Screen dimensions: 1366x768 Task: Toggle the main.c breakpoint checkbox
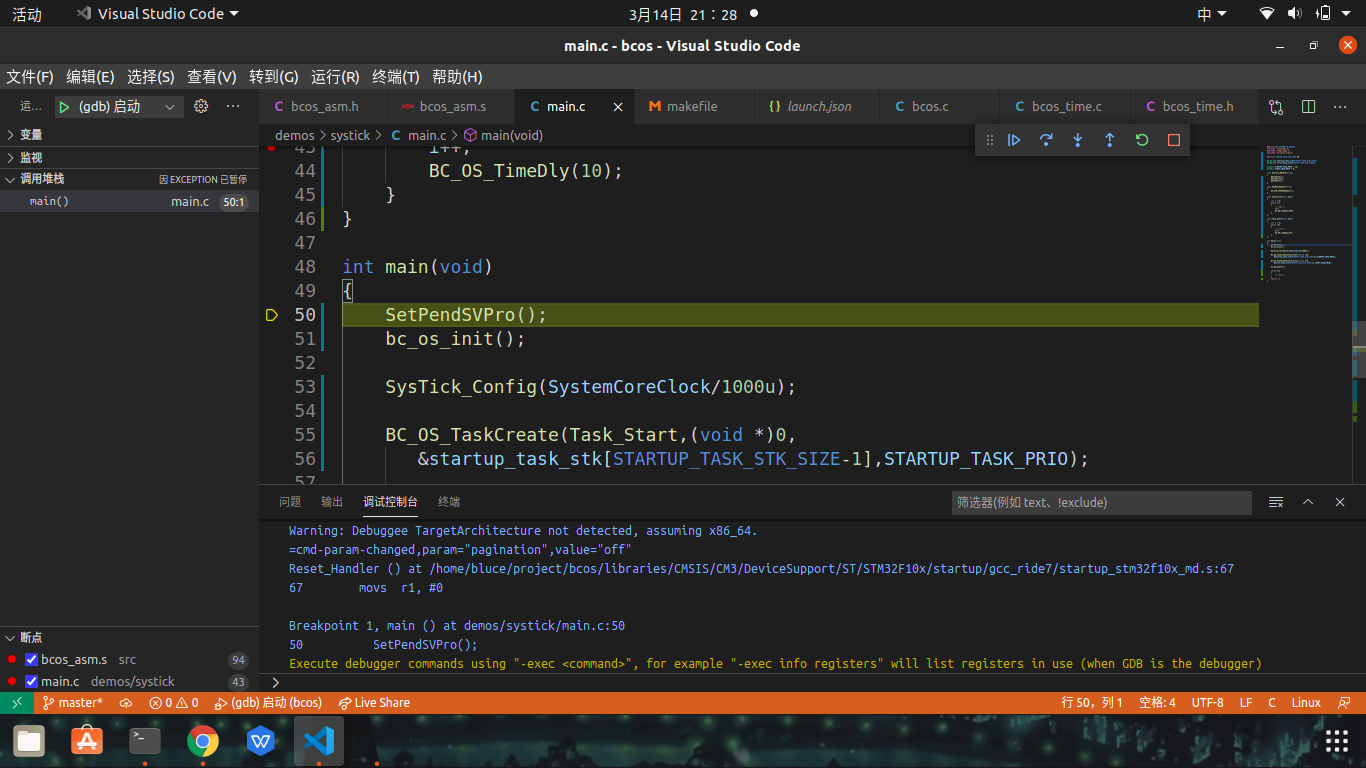(31, 682)
